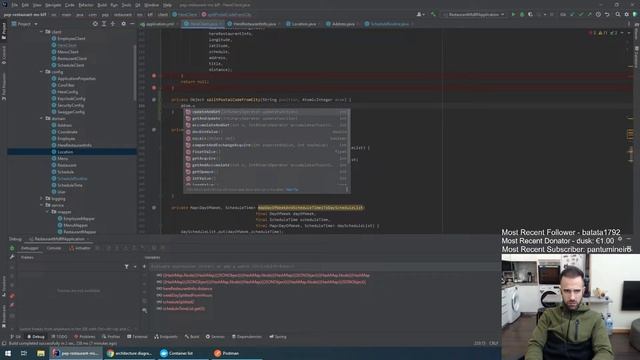This screenshot has width=640, height=360.
Task: Toggle breakpoint below return null line
Action: tap(154, 87)
